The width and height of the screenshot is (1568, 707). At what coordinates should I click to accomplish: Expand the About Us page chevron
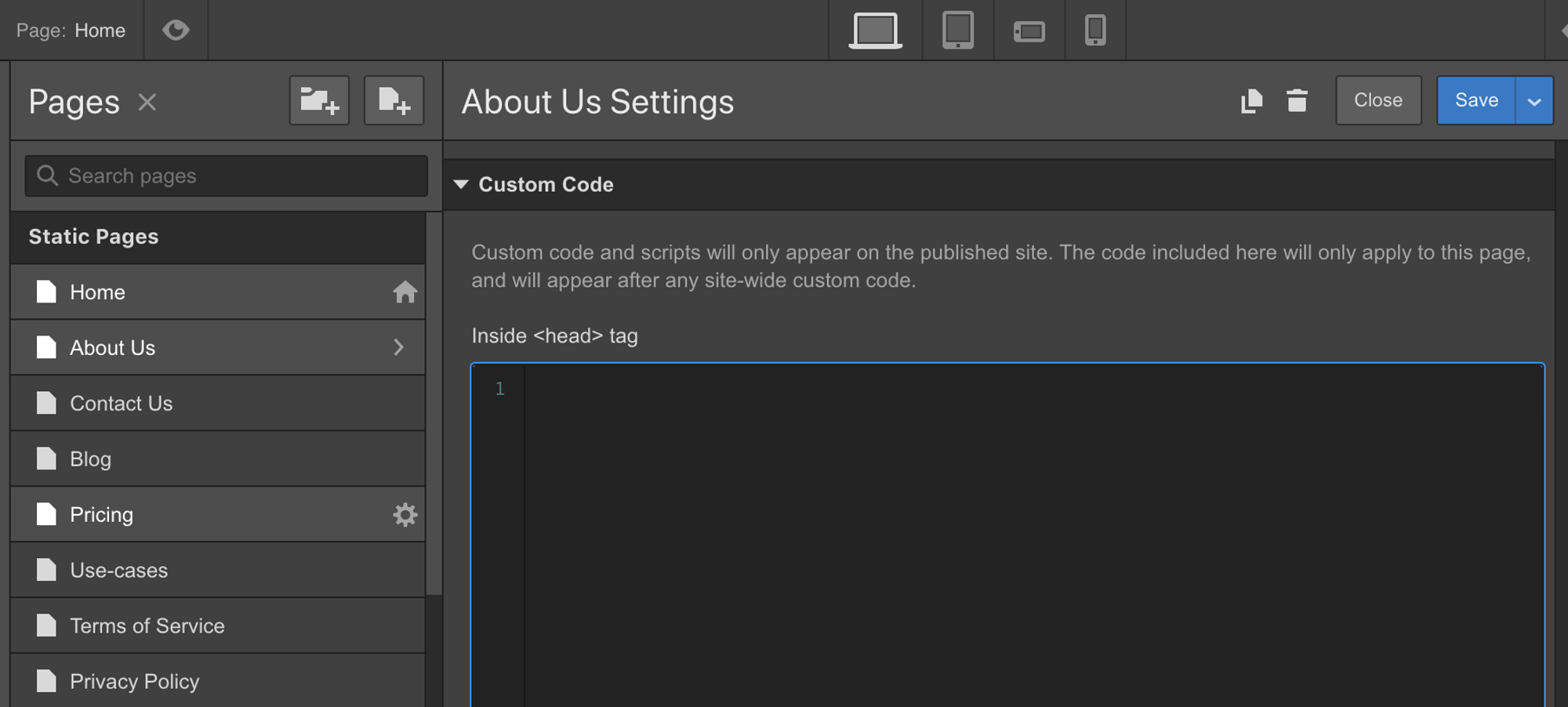click(x=399, y=347)
